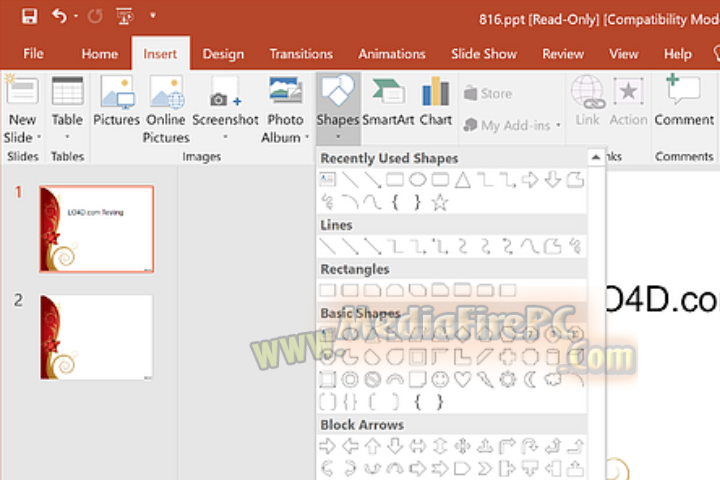Select the Rounded Rectangle in Rectangles section

point(350,290)
